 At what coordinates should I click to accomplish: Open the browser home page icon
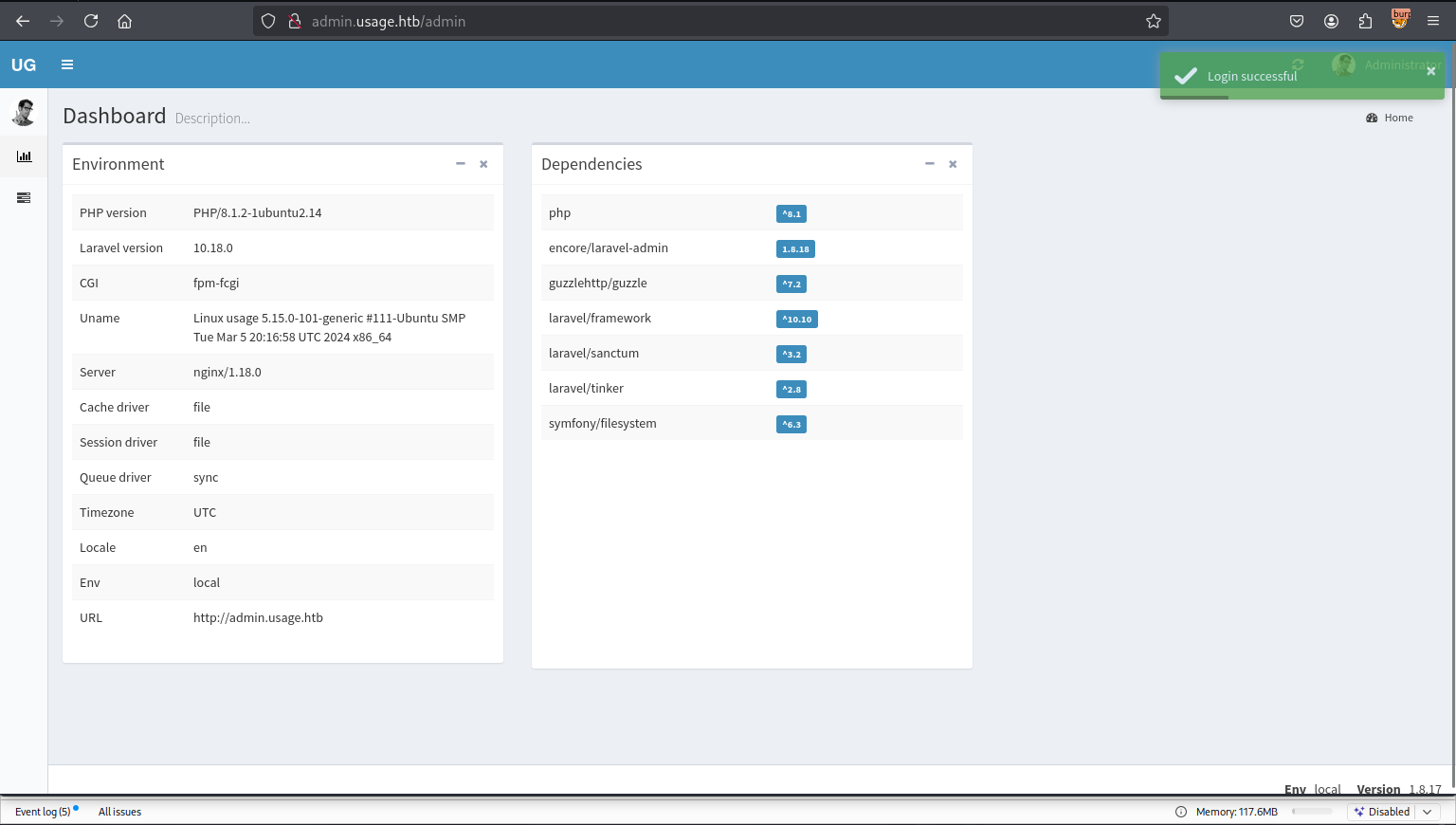[124, 21]
